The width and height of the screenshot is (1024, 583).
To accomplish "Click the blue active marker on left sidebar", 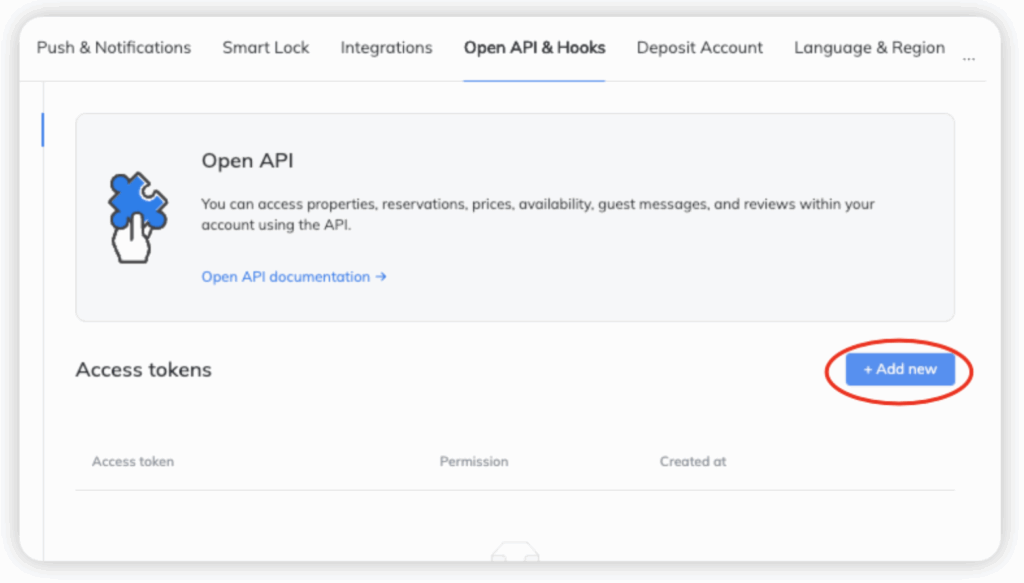I will [x=42, y=130].
